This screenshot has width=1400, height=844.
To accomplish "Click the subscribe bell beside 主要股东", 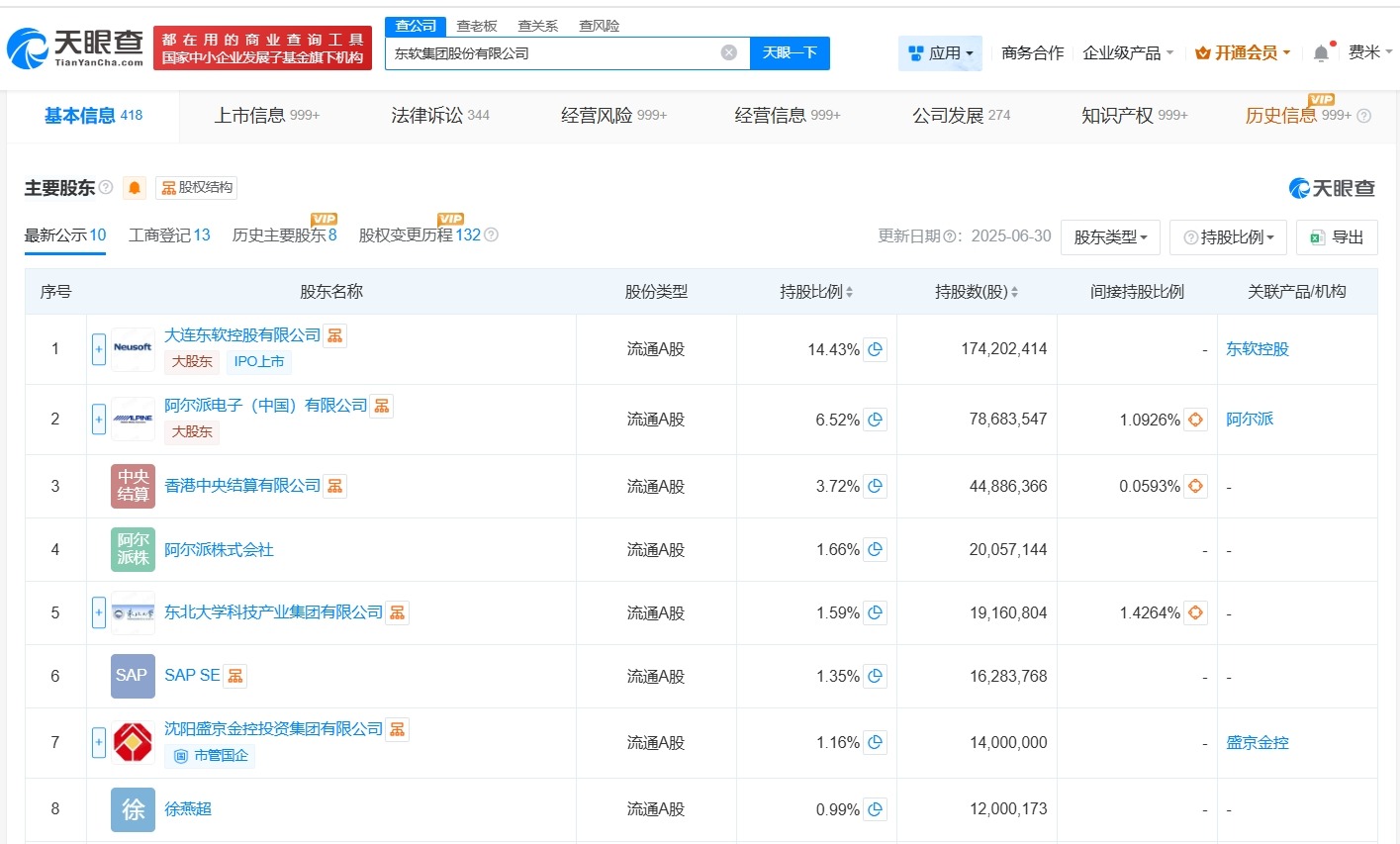I will click(x=134, y=187).
